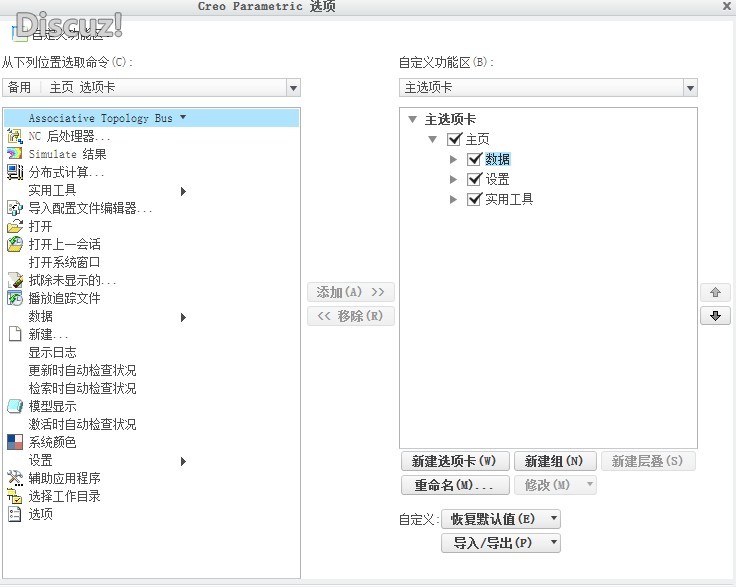Close the Creo Parametric 选项 dialog
This screenshot has height=587, width=736.
(x=726, y=6)
